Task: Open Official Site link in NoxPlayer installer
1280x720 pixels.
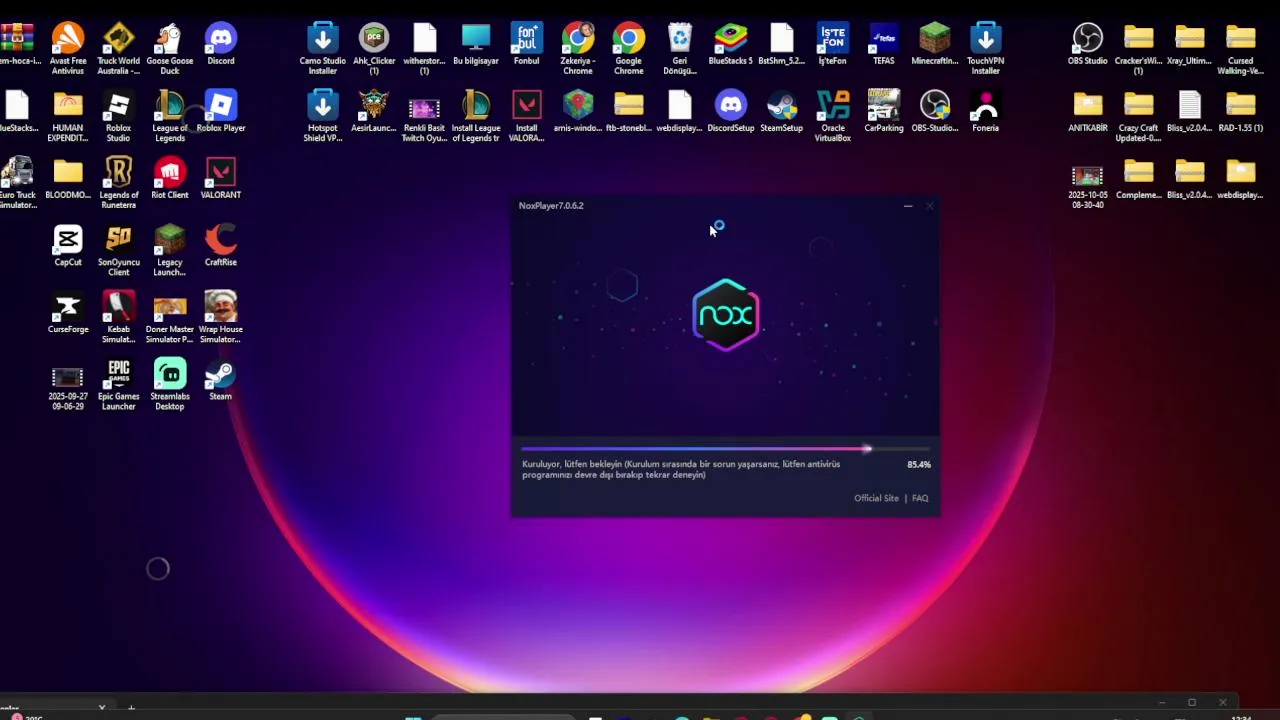Action: [x=876, y=498]
